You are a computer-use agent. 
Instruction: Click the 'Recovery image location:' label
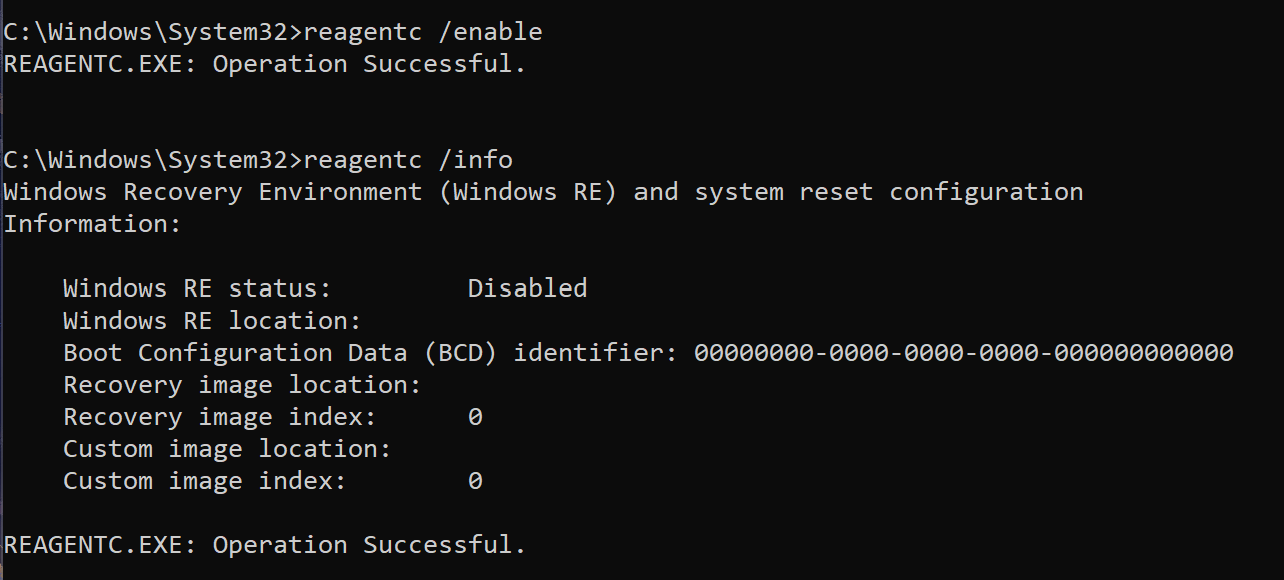point(242,385)
